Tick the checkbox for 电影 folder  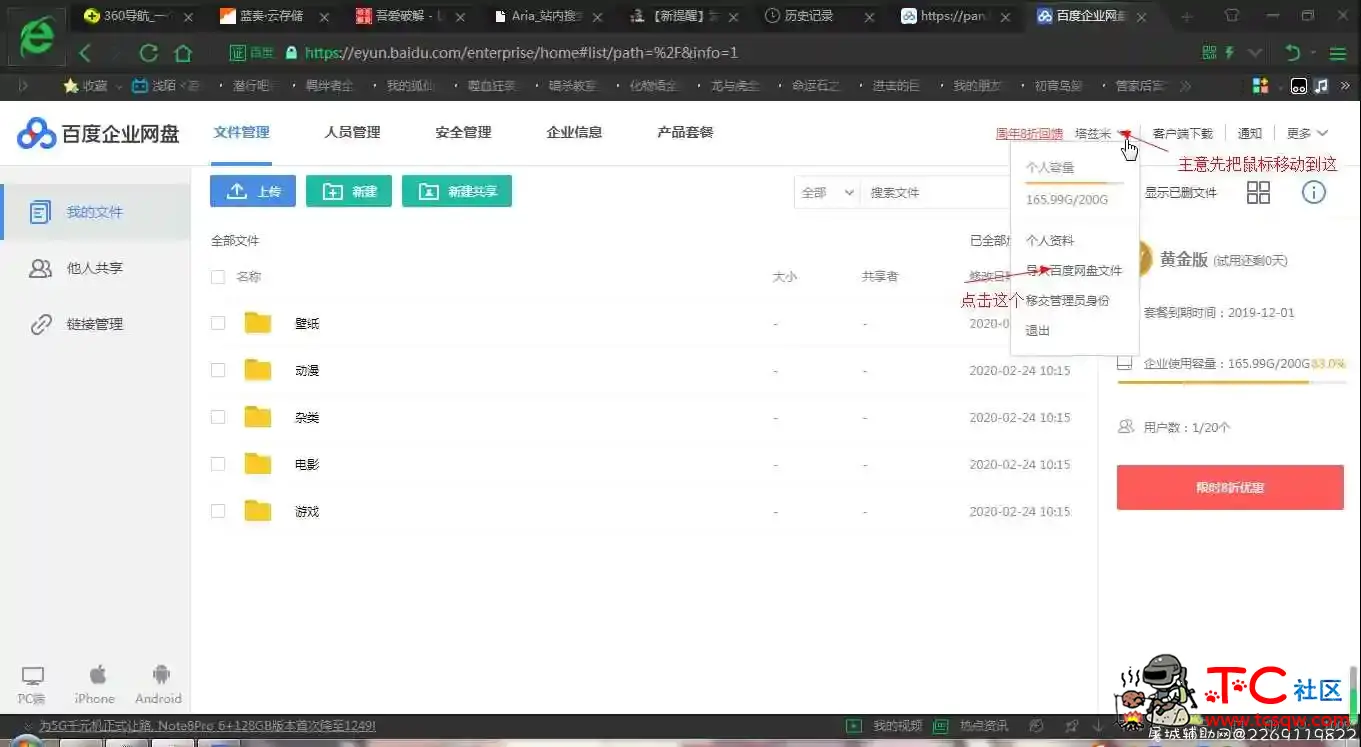(x=218, y=464)
